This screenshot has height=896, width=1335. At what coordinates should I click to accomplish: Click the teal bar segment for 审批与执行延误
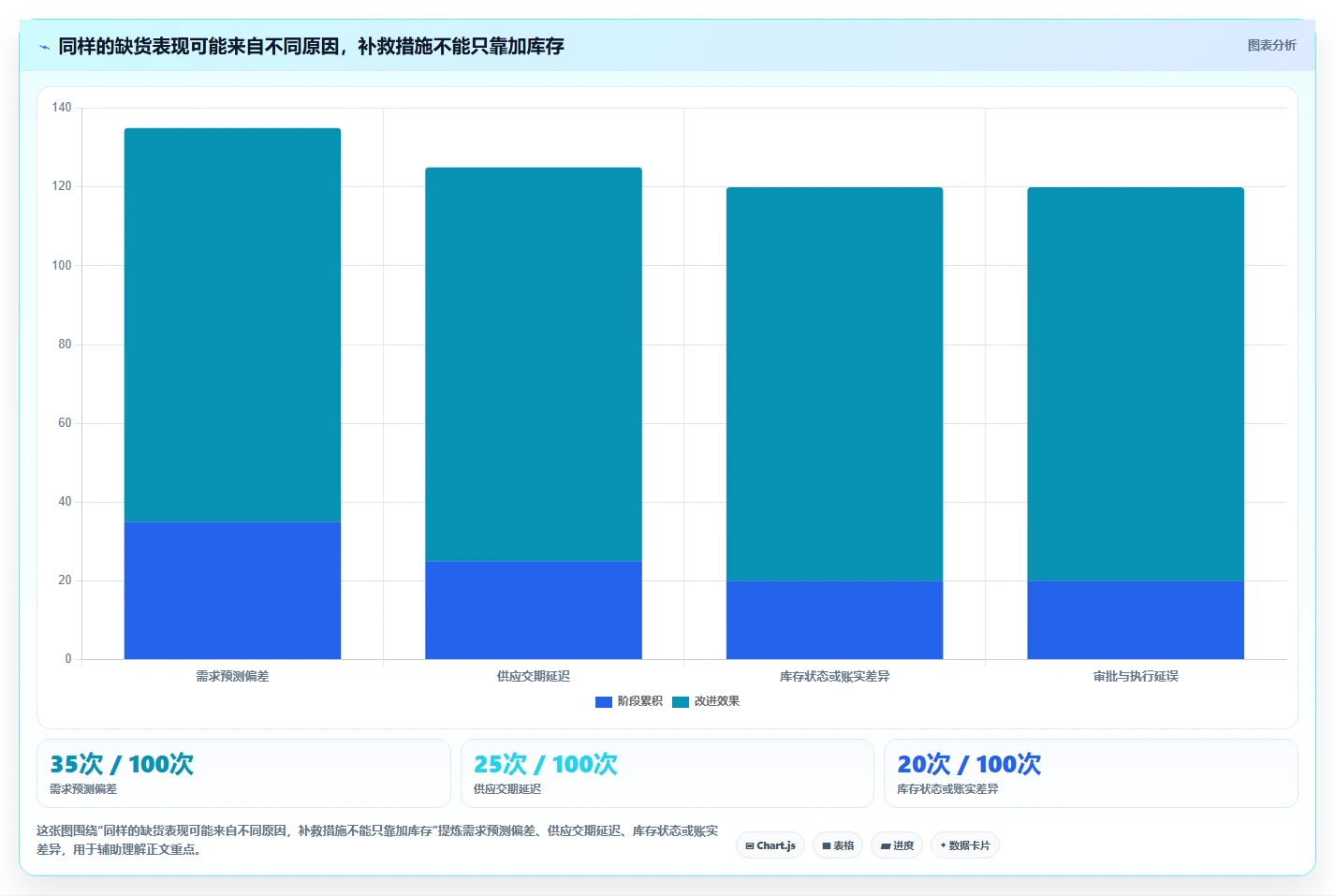(x=1136, y=384)
